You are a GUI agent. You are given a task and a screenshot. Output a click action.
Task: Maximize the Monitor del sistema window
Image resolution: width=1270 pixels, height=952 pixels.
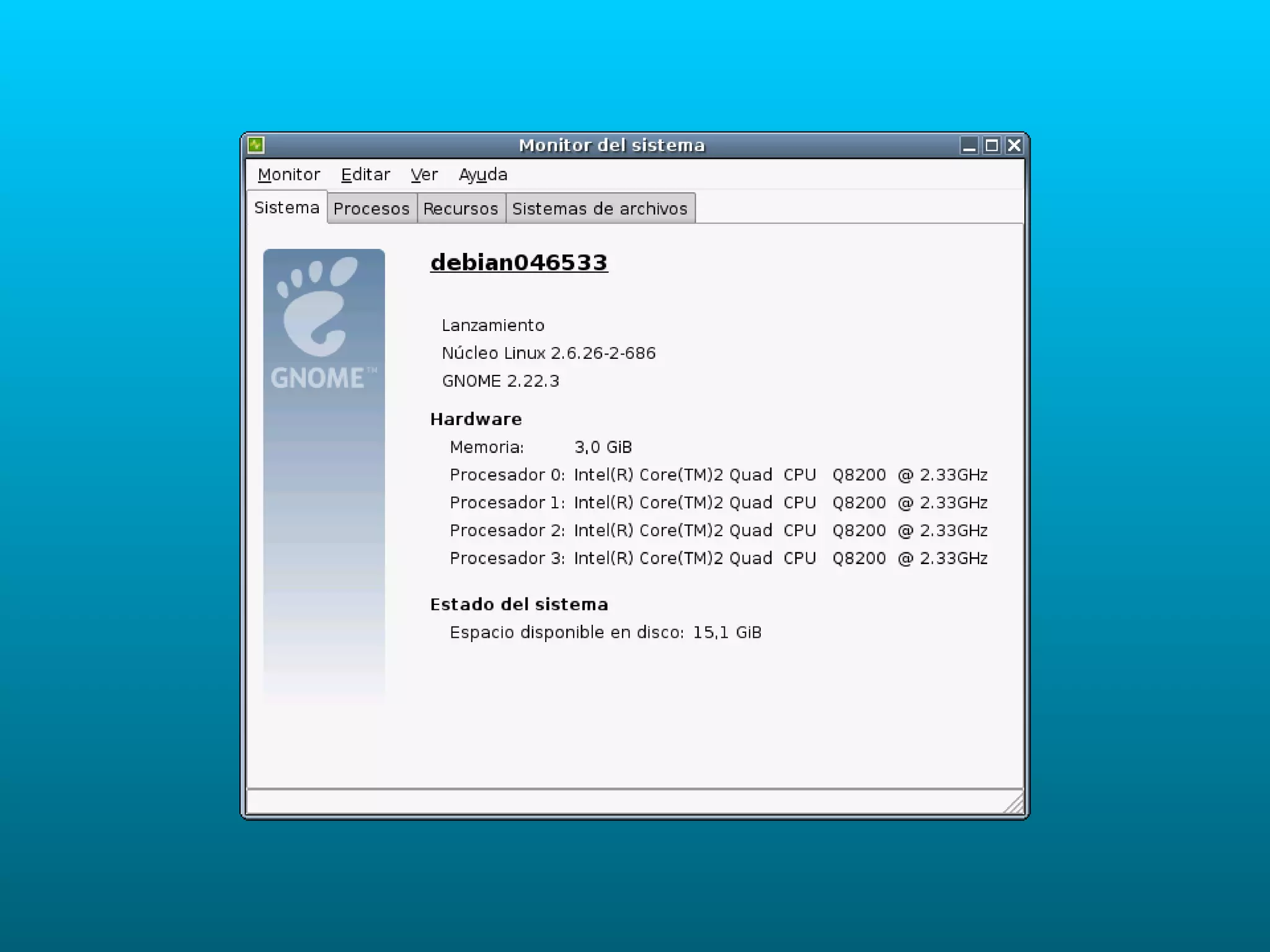[x=992, y=146]
